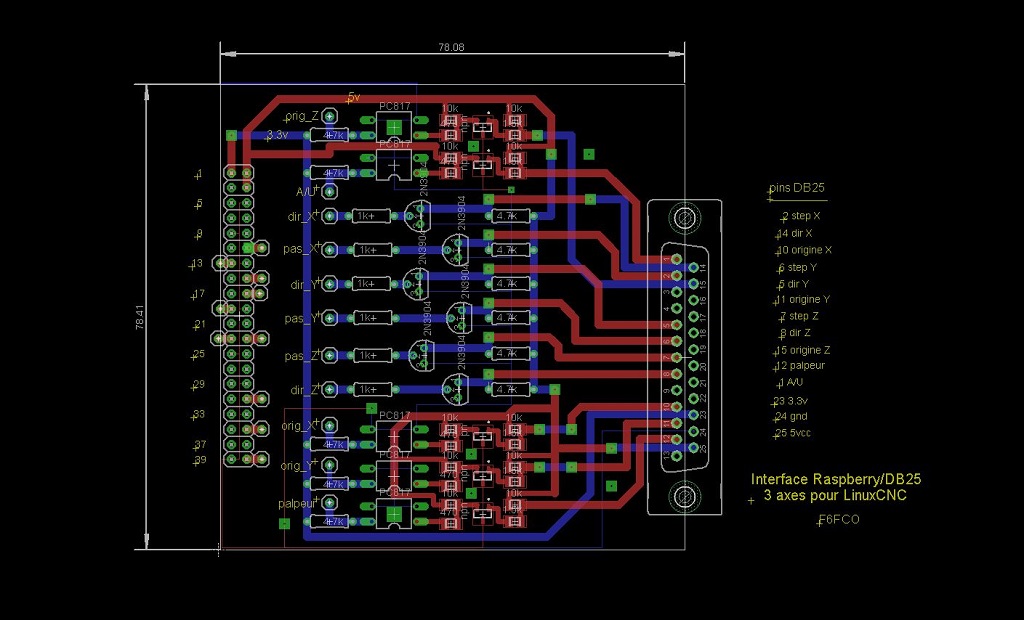Viewport: 1024px width, 620px height.
Task: Select the dir_Y signal label
Action: [x=303, y=286]
